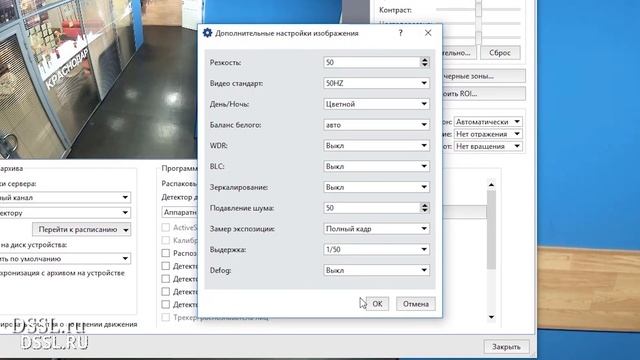Click the Контраст slider in background window

pos(478,9)
